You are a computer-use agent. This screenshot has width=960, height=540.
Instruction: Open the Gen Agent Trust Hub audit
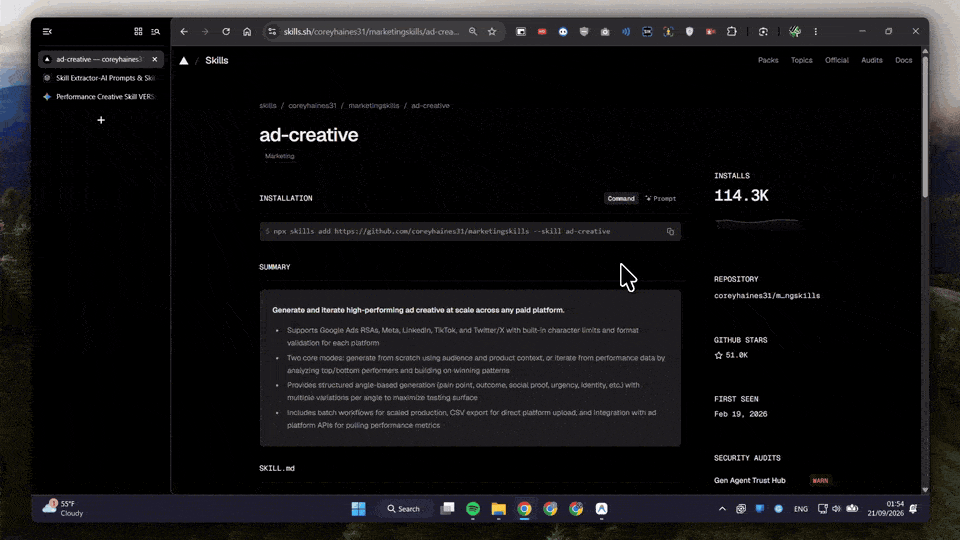[749, 481]
